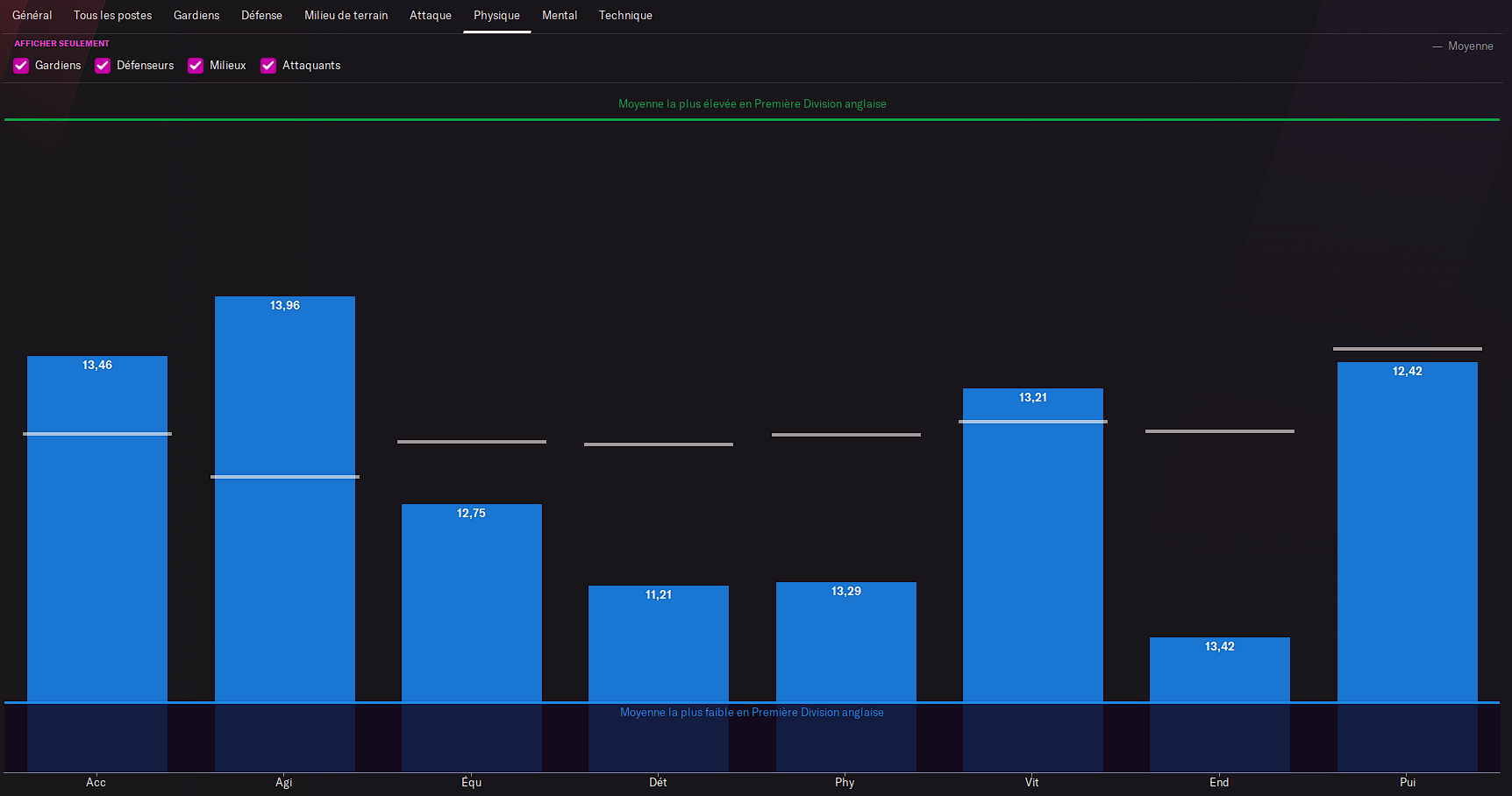This screenshot has width=1512, height=796.
Task: Click the Agi axis label
Action: [x=284, y=783]
